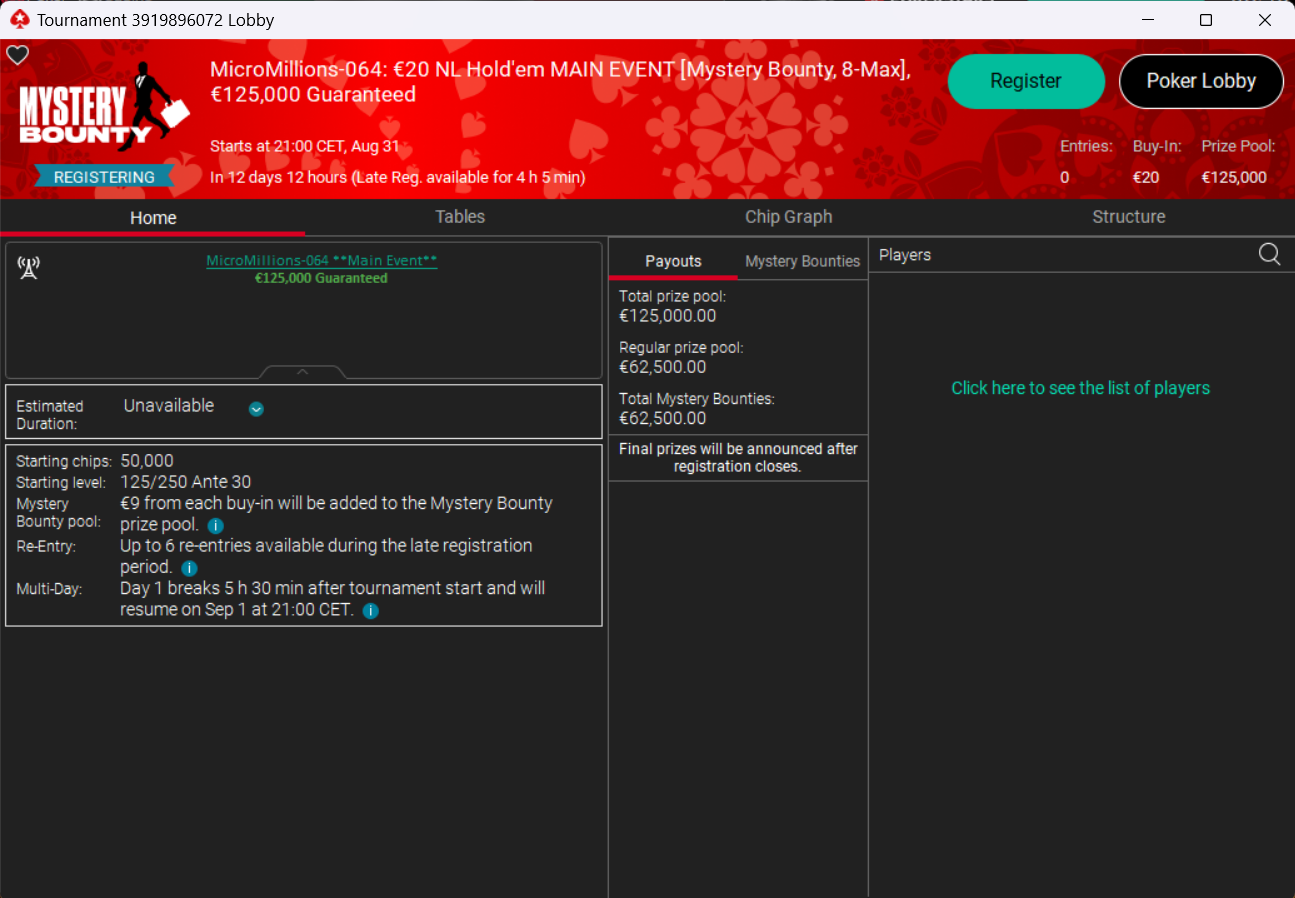This screenshot has width=1295, height=898.
Task: Switch to the Tables tab
Action: click(x=460, y=217)
